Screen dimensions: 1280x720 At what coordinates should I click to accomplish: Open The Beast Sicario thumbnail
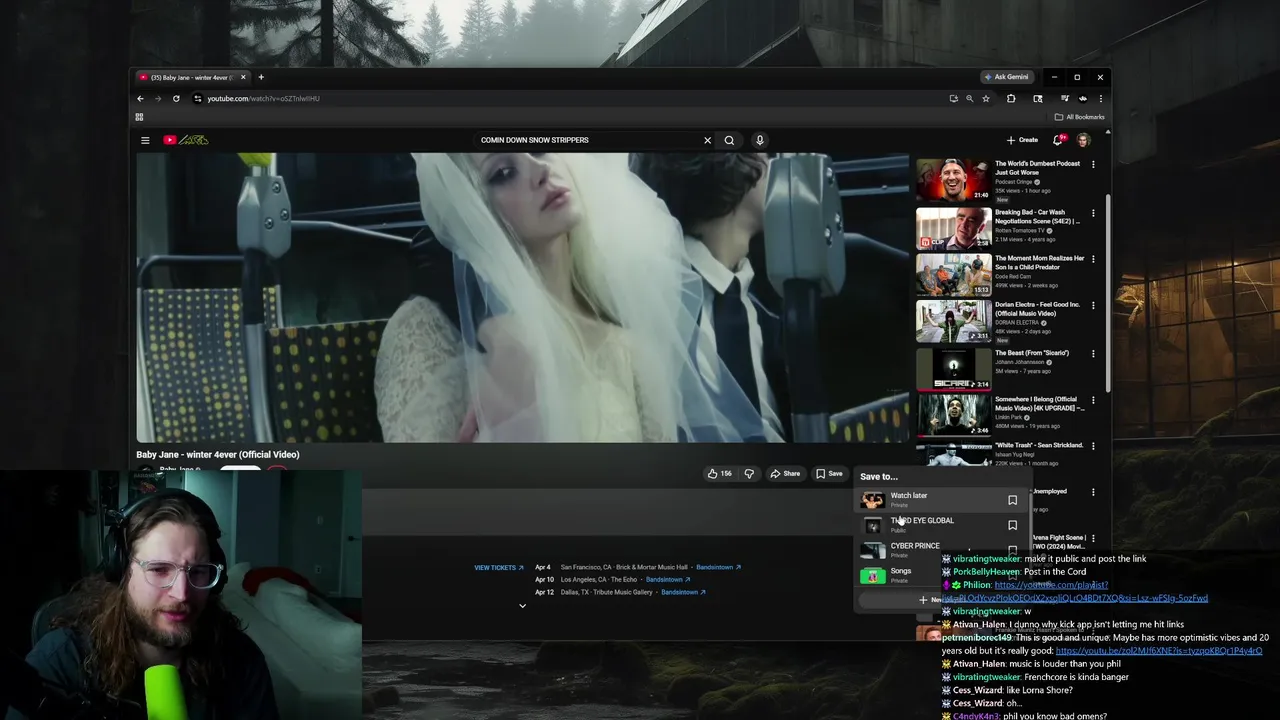tap(954, 368)
